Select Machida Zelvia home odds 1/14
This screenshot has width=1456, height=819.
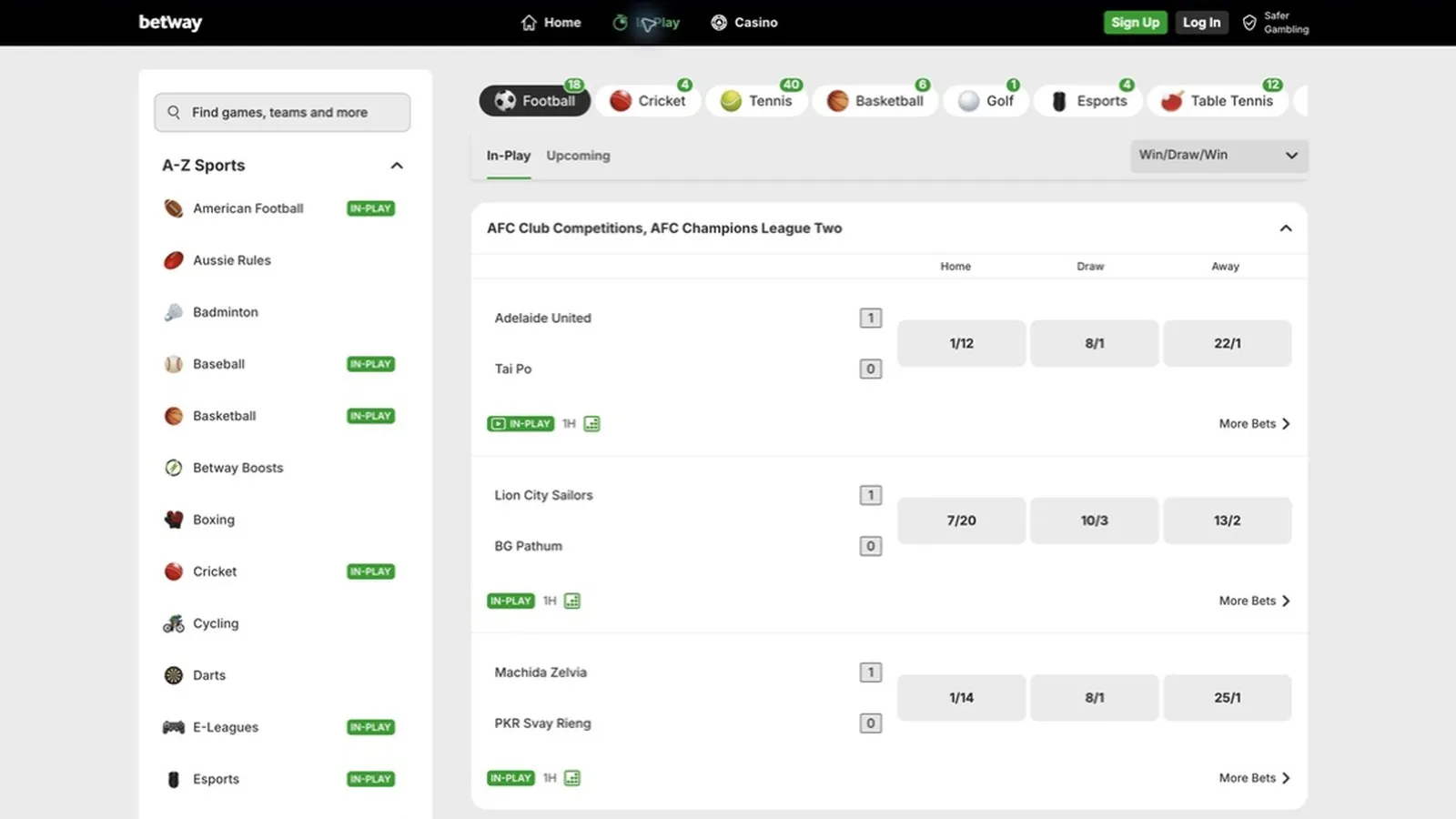pos(961,698)
